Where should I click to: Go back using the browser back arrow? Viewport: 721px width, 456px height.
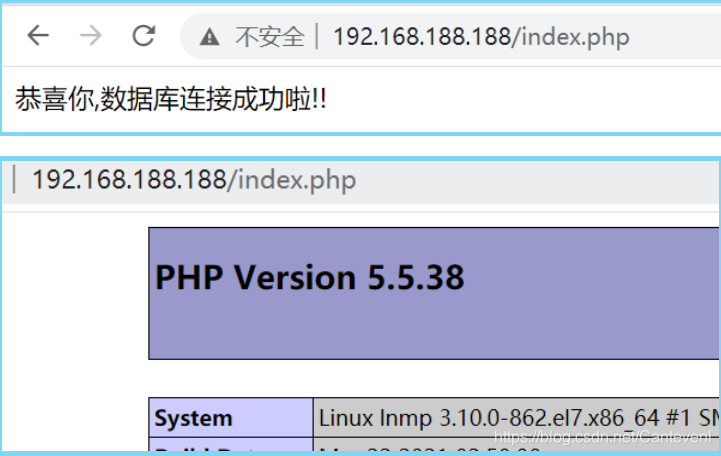(x=38, y=36)
